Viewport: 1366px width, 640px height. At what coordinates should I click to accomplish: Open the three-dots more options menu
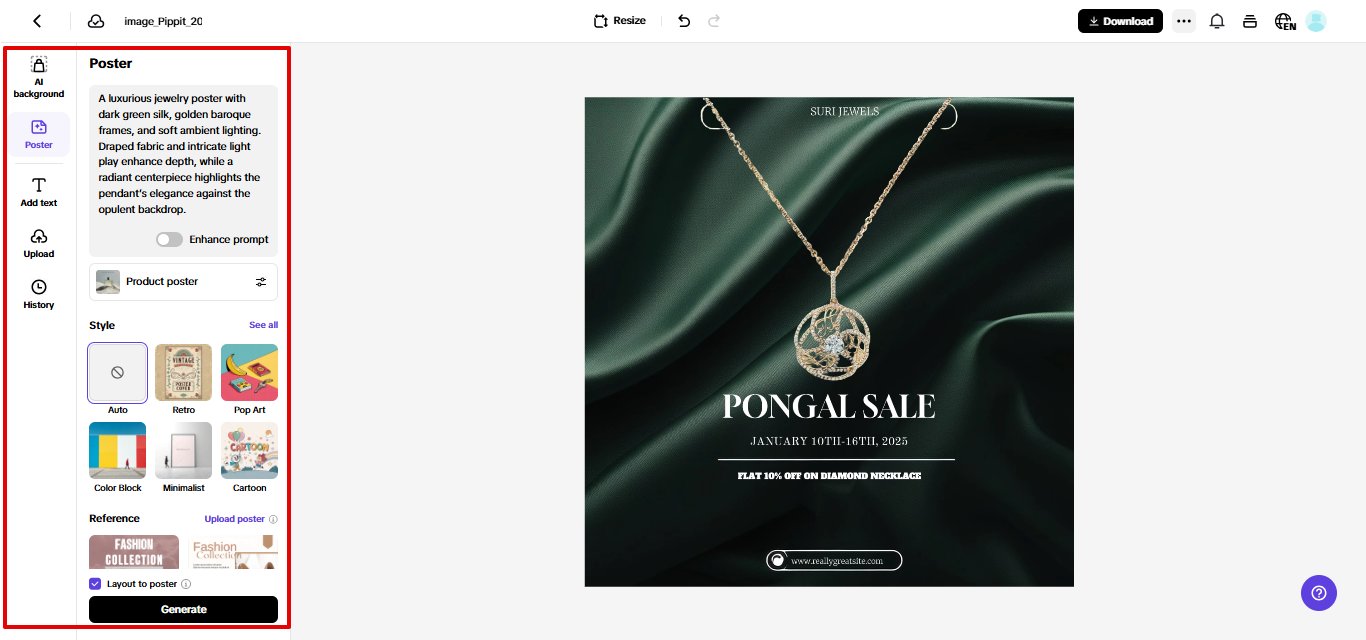(x=1184, y=21)
